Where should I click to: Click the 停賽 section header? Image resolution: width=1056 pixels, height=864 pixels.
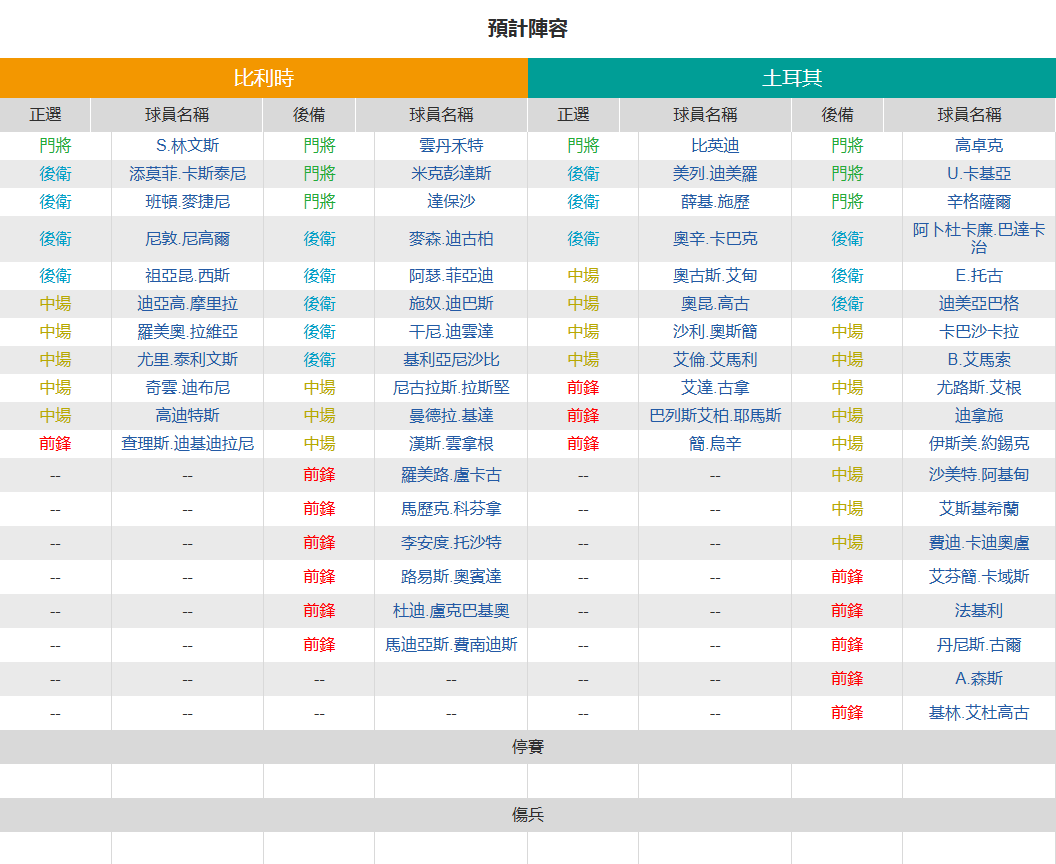coord(528,747)
